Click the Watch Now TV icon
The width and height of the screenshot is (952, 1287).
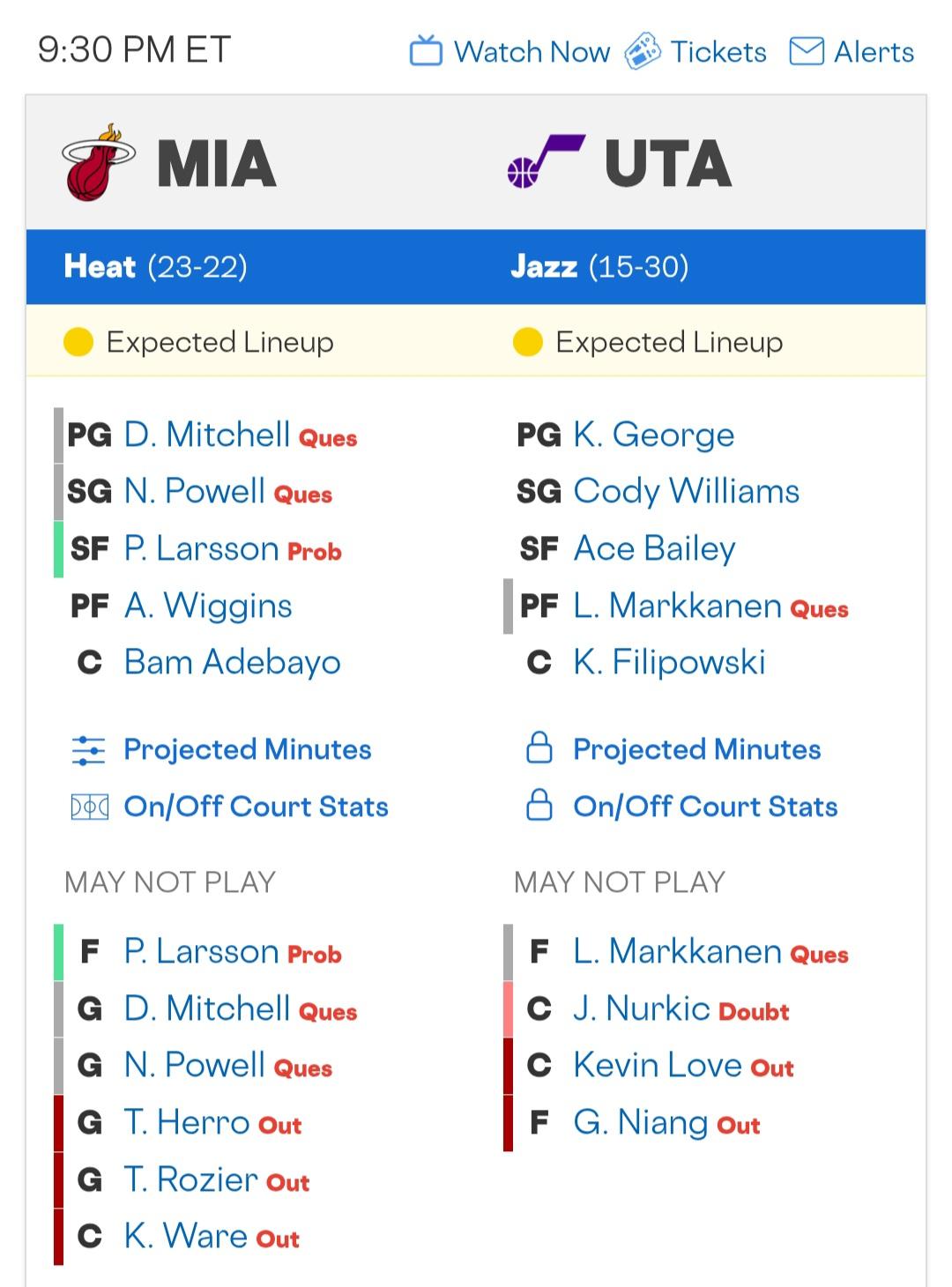tap(426, 51)
